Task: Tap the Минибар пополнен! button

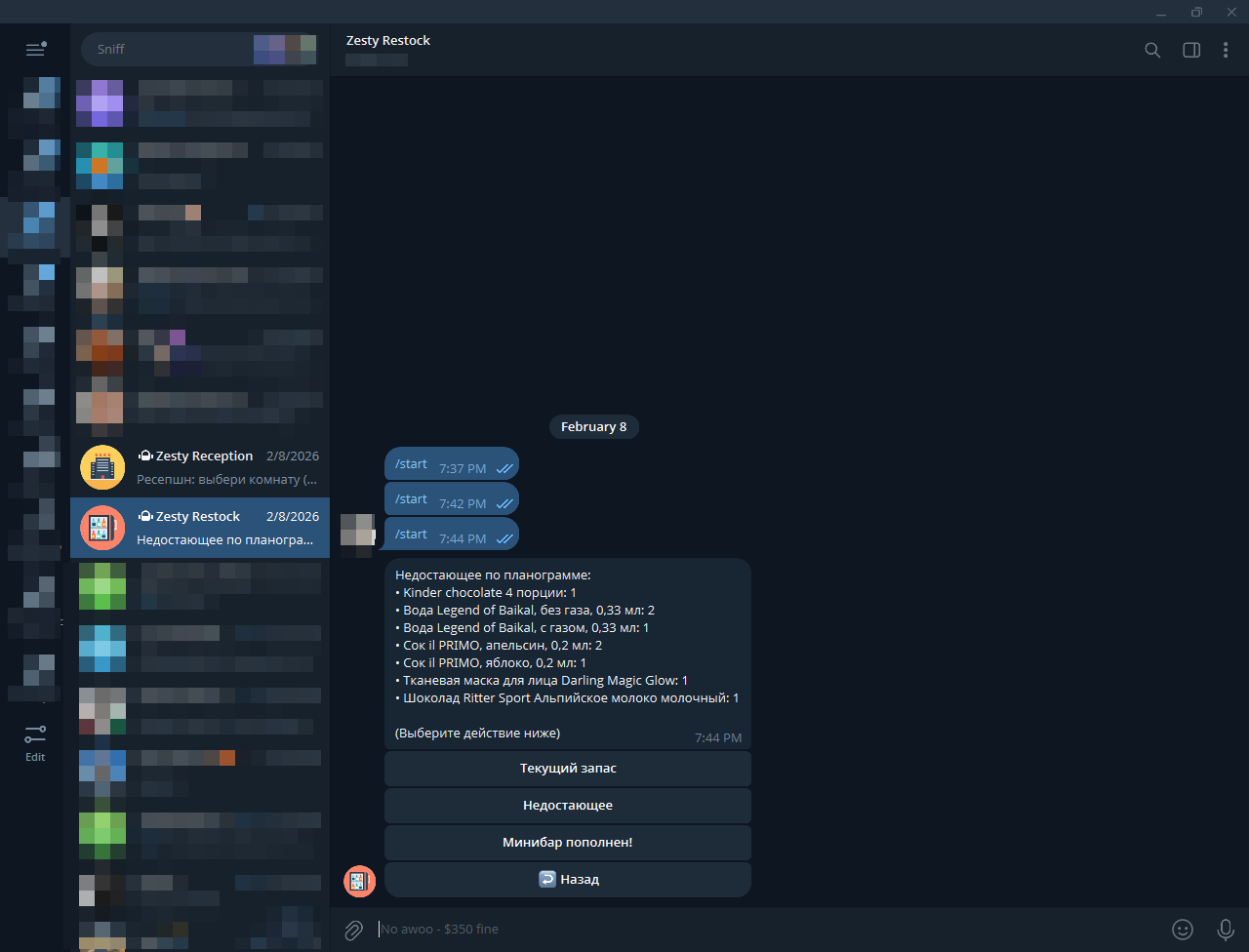Action: pyautogui.click(x=568, y=843)
